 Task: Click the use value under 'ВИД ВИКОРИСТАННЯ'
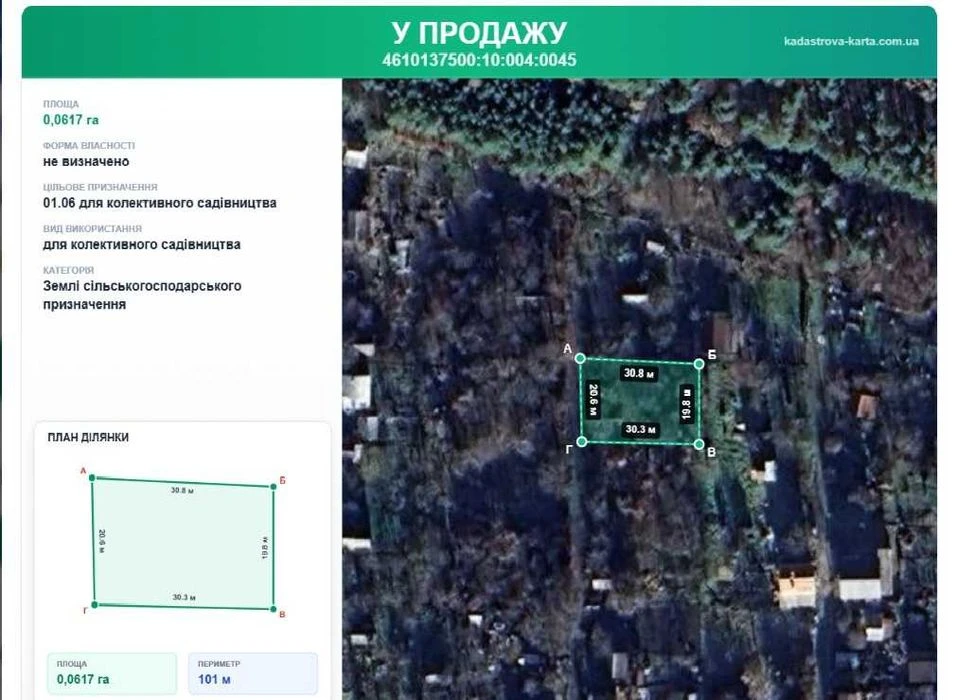[142, 245]
